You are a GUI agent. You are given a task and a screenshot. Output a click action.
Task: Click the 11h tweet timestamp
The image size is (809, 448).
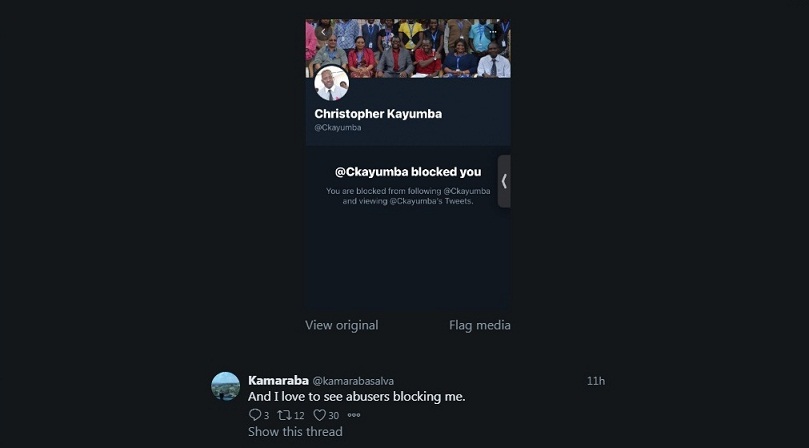(595, 381)
